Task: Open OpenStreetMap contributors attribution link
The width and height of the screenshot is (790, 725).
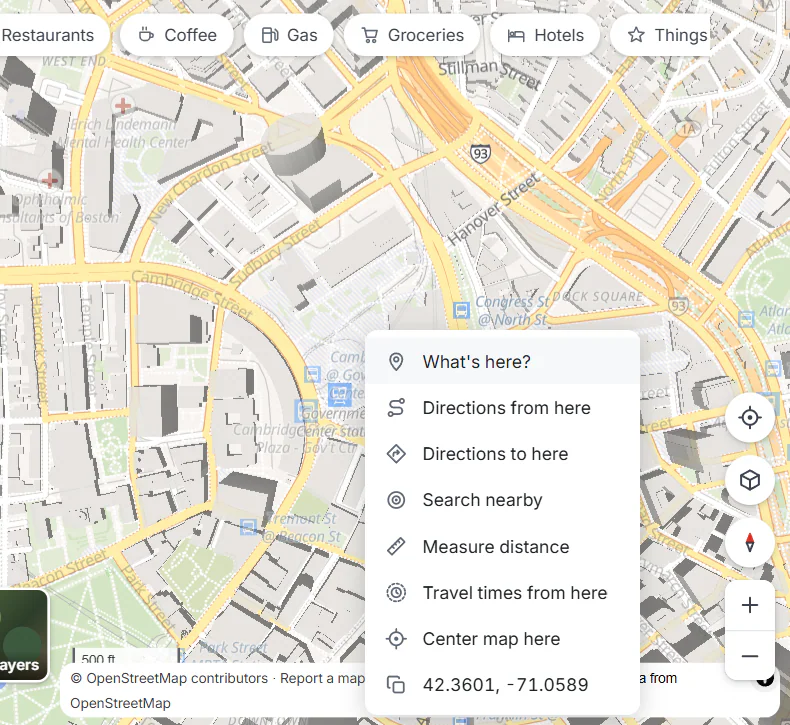Action: point(169,678)
